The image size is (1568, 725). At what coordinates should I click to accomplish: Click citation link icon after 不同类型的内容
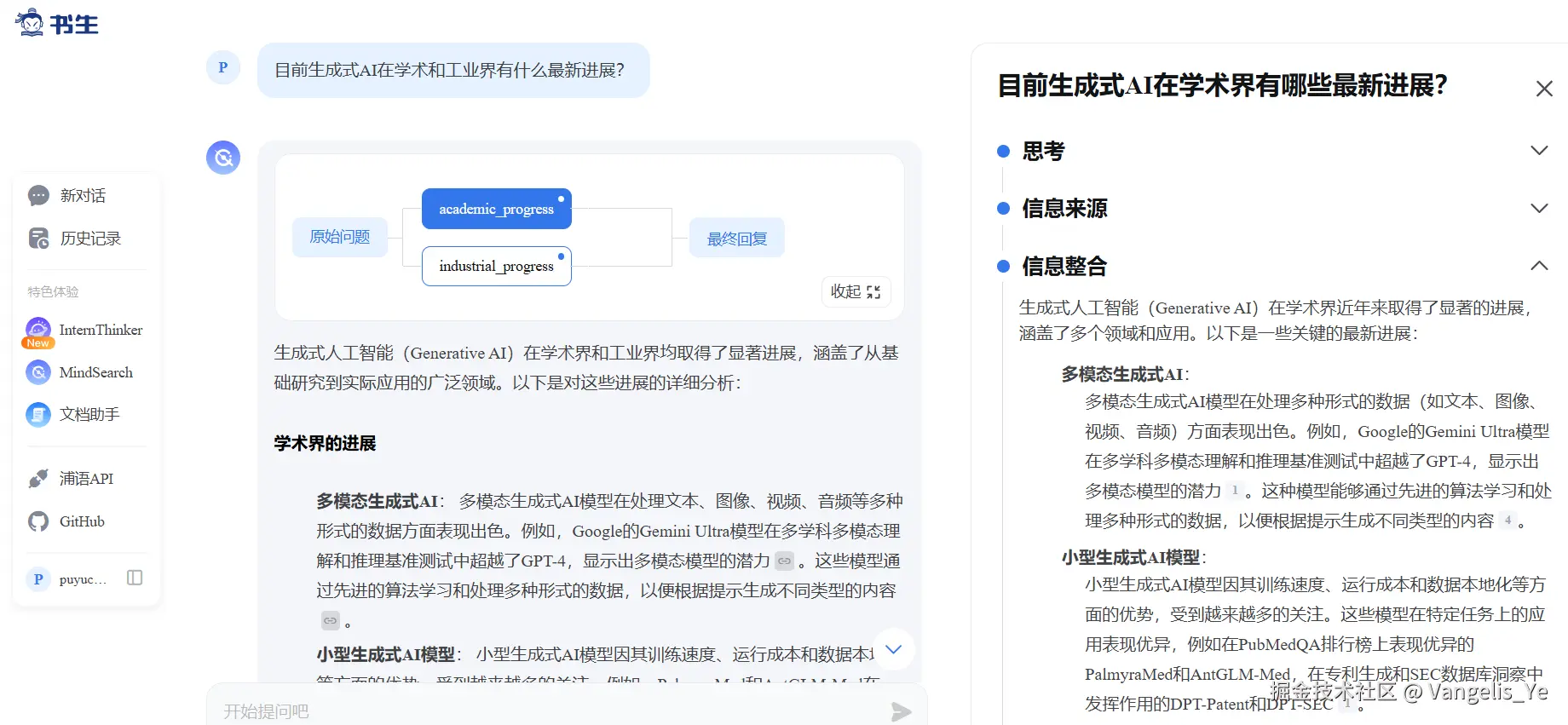pos(330,620)
